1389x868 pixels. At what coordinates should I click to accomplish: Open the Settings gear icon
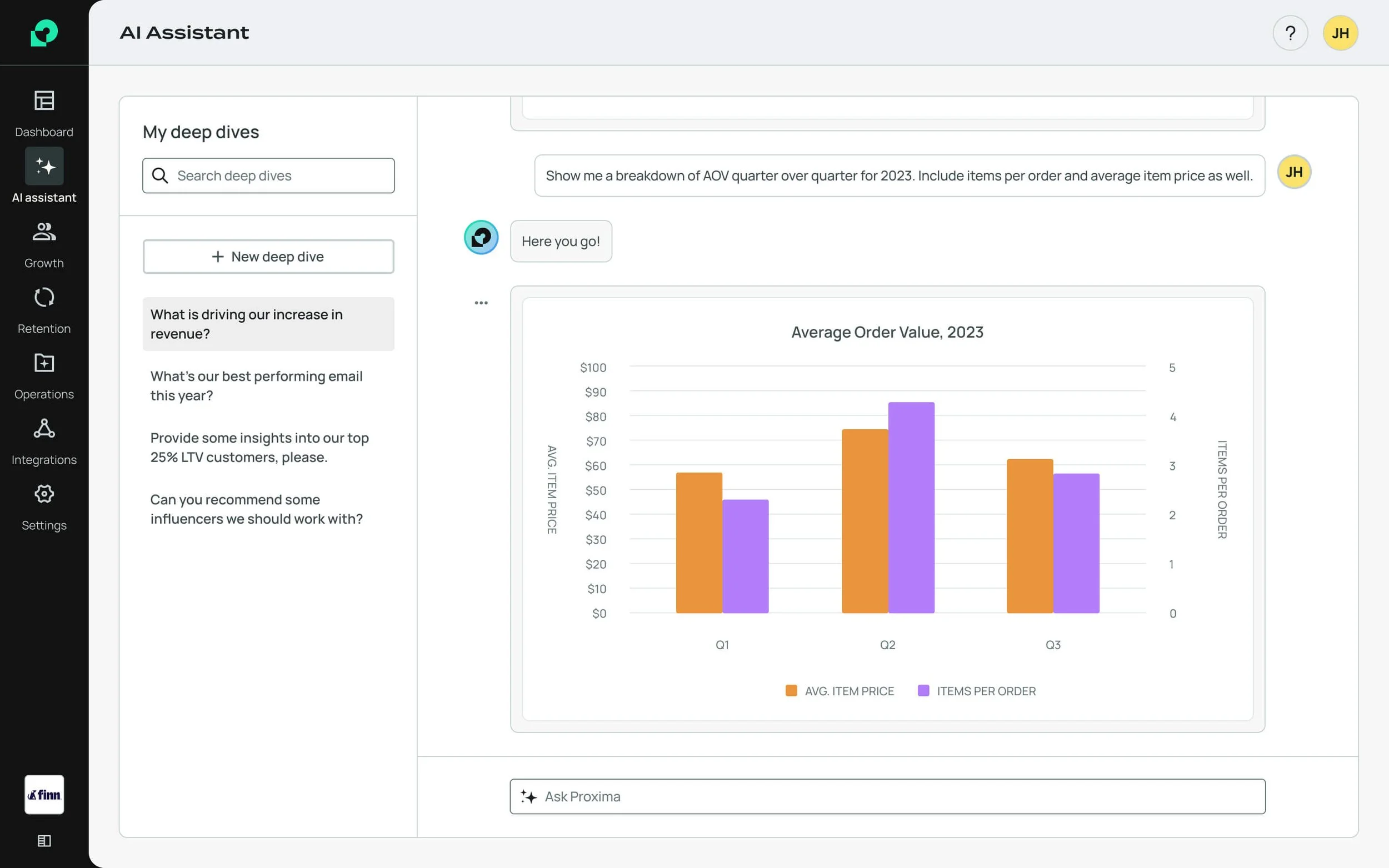point(44,494)
